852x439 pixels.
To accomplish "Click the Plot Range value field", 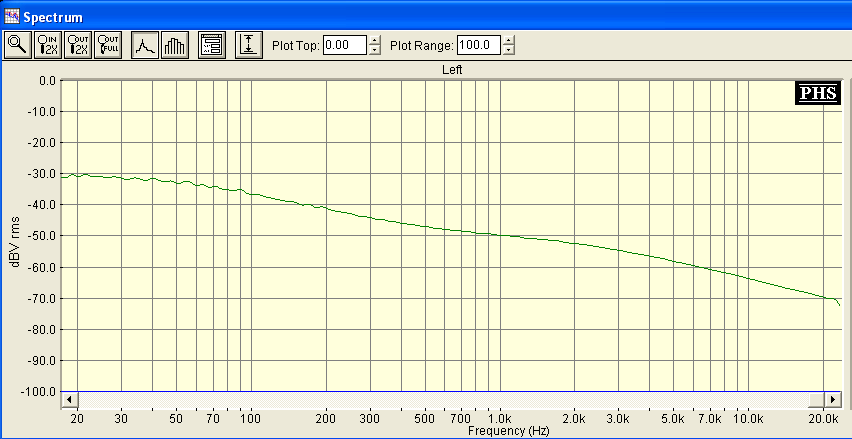I will coord(479,45).
